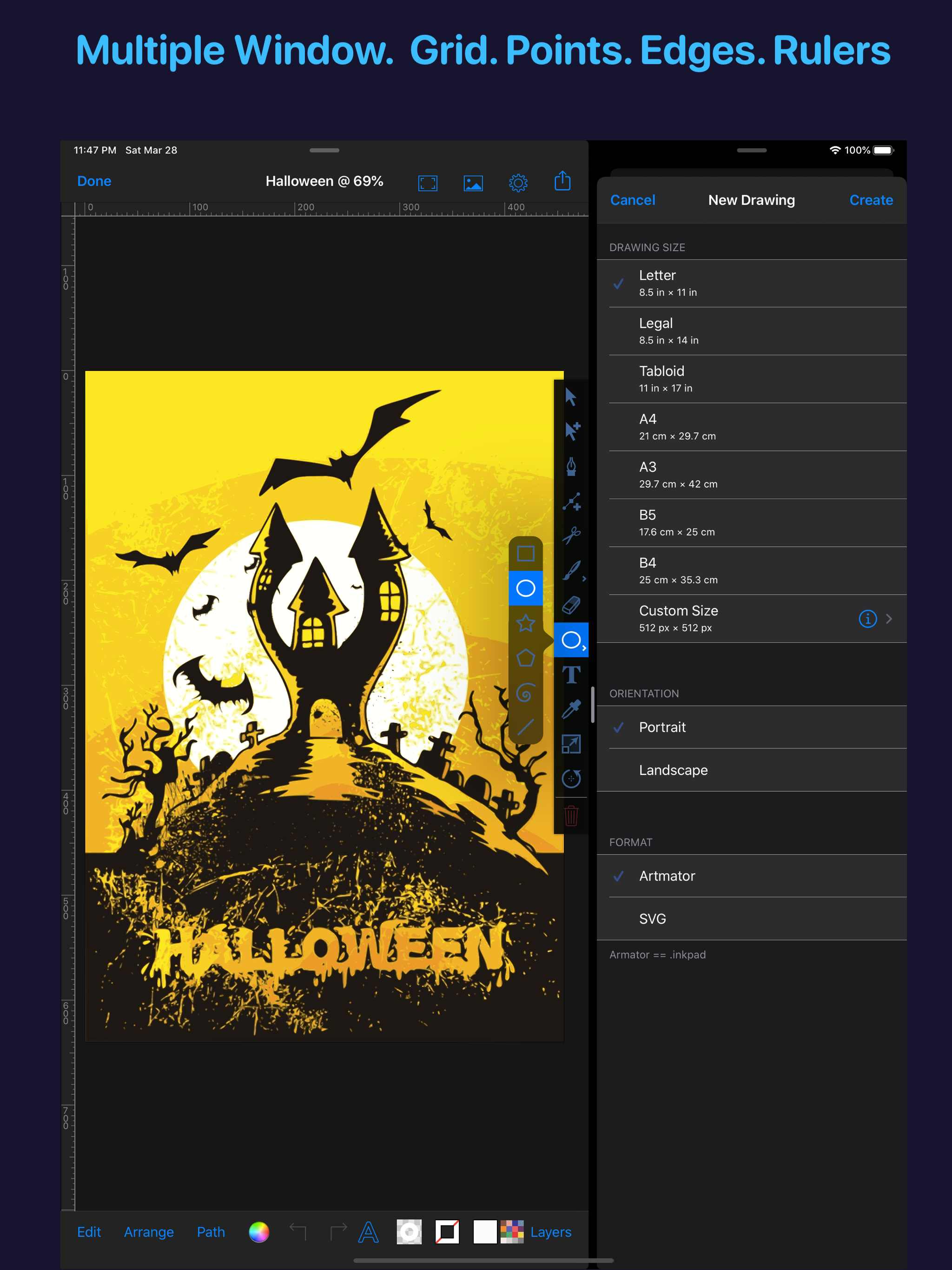Viewport: 952px width, 1270px height.
Task: Tap the multitasking handle above Halloween window
Action: point(324,151)
